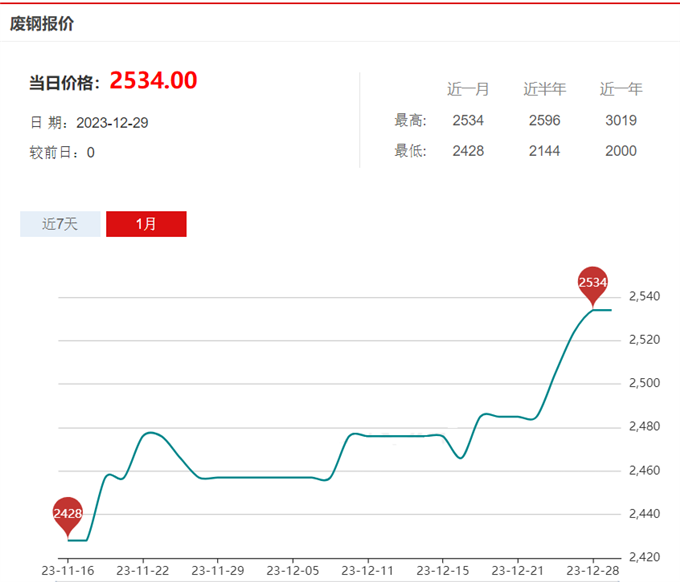
Task: Click the one-month high value 2534
Action: click(x=468, y=120)
